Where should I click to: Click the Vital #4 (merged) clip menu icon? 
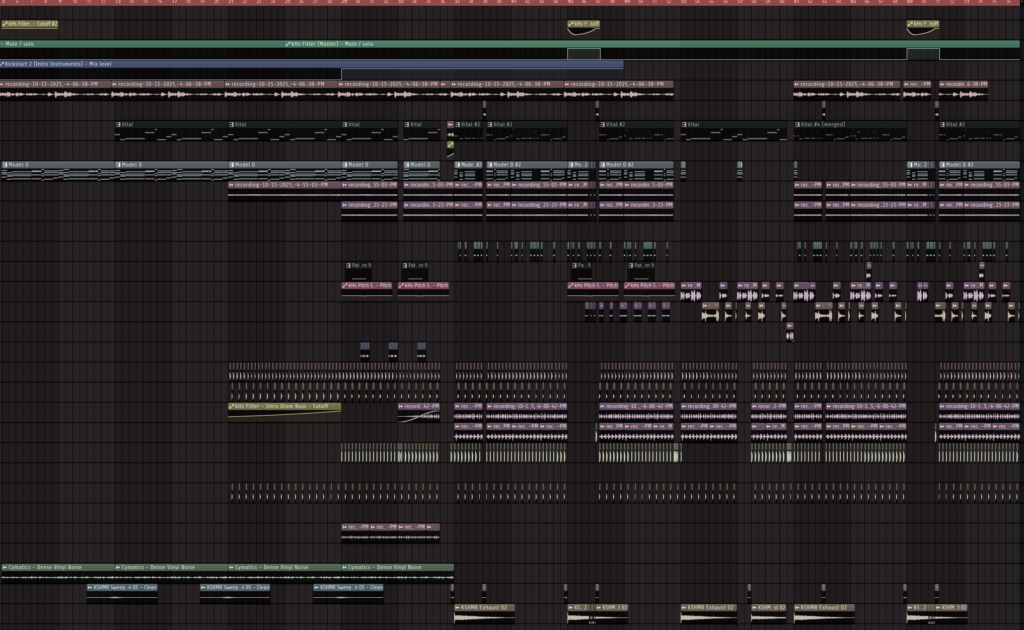click(799, 124)
